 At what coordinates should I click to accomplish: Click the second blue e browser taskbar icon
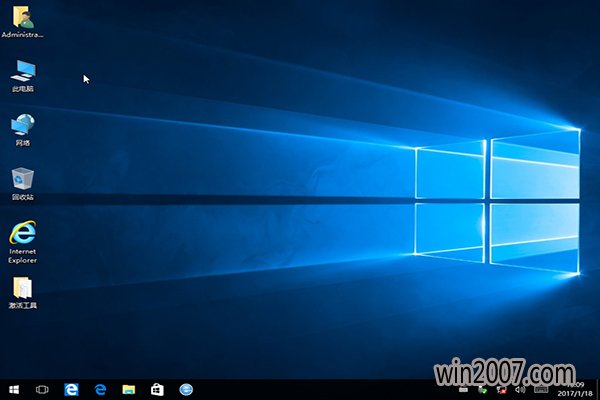[x=100, y=389]
